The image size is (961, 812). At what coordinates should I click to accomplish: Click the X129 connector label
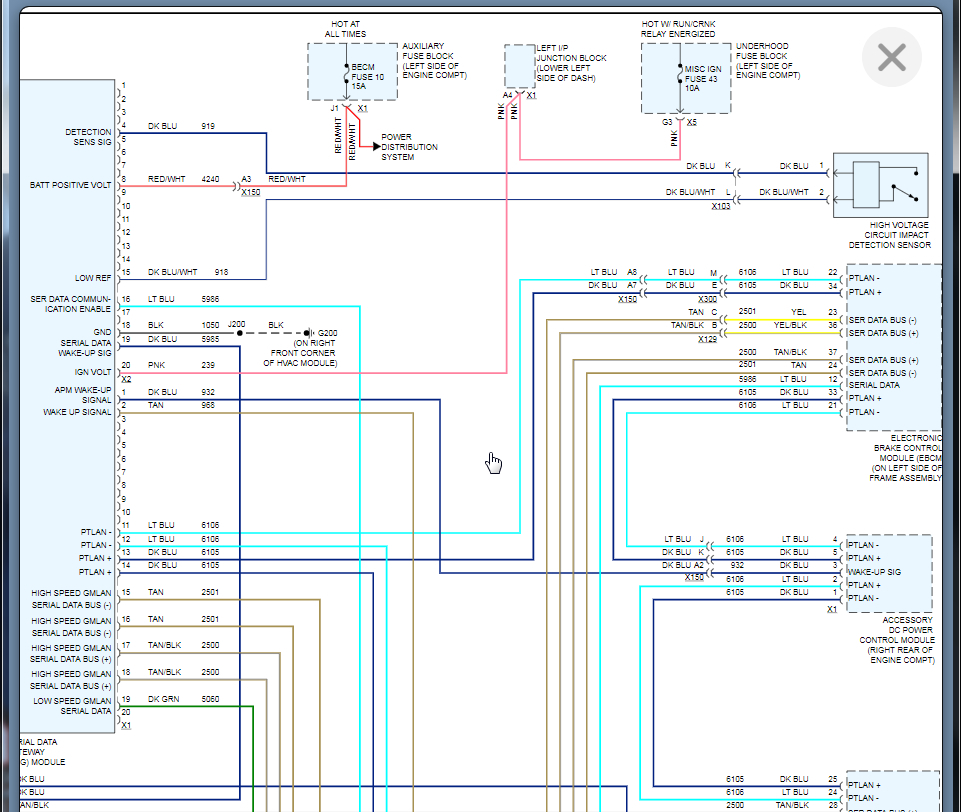(x=707, y=339)
